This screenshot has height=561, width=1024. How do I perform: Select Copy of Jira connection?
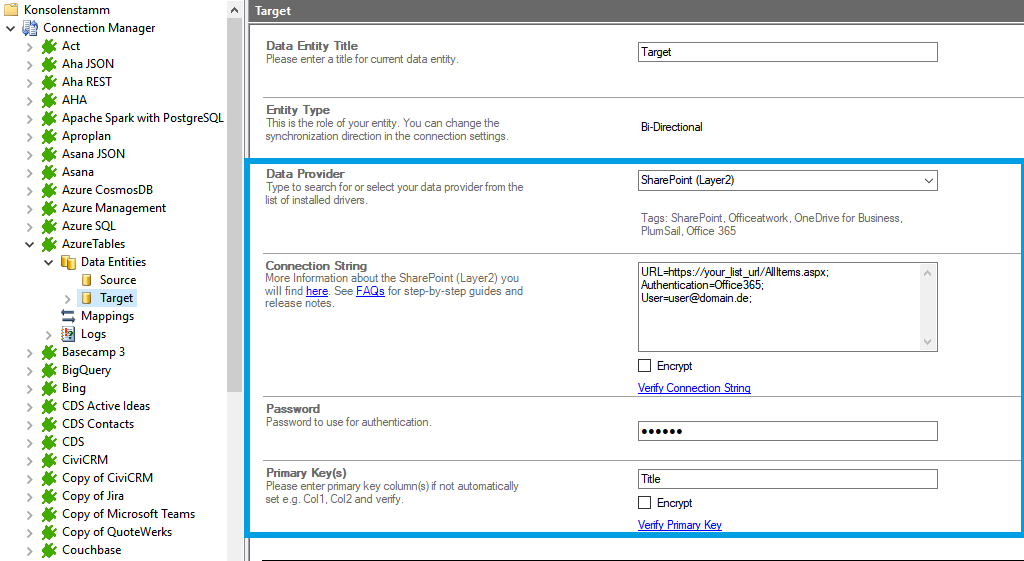(92, 496)
